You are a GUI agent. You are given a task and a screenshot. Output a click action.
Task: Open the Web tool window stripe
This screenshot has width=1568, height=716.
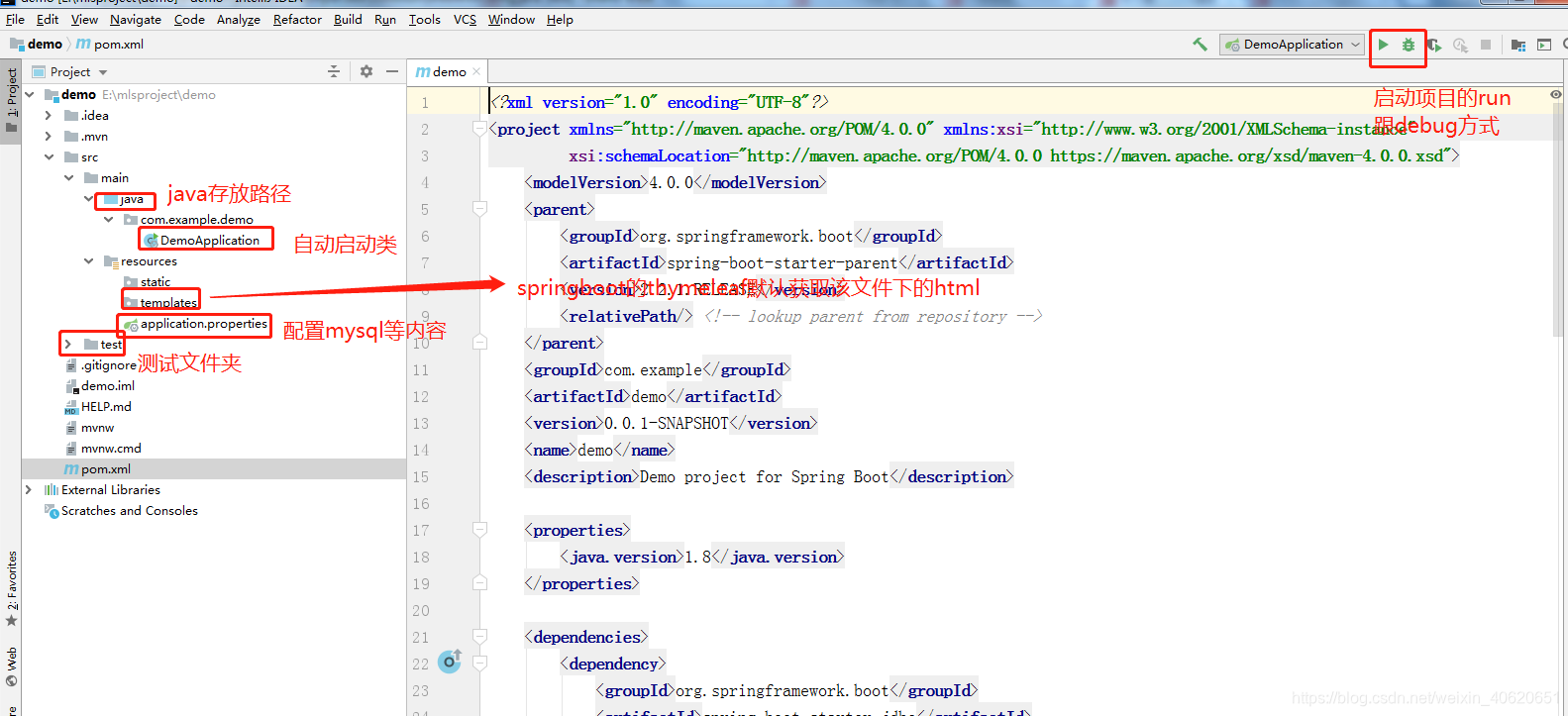11,666
